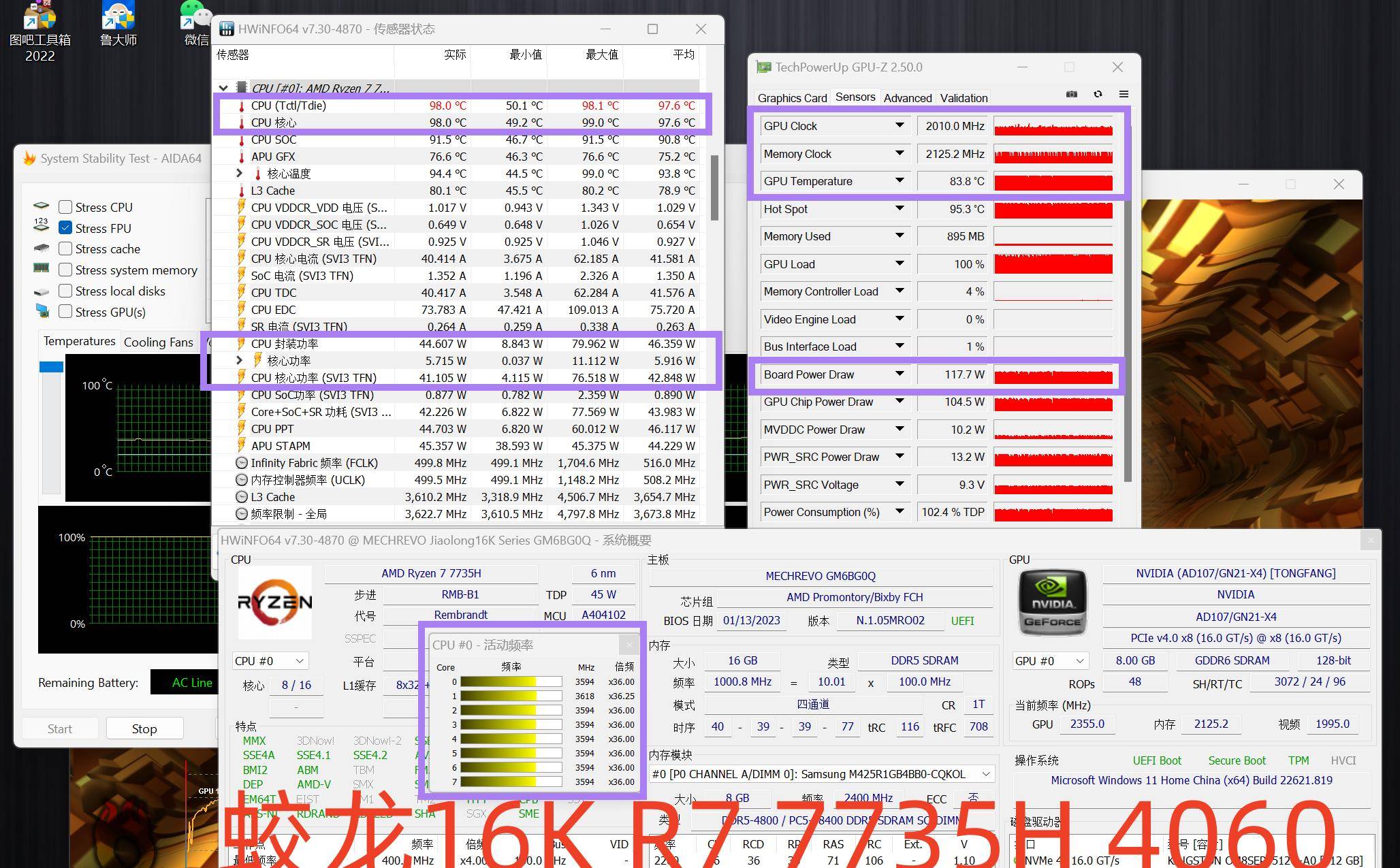Open the GPU #0 selector dropdown

1050,661
